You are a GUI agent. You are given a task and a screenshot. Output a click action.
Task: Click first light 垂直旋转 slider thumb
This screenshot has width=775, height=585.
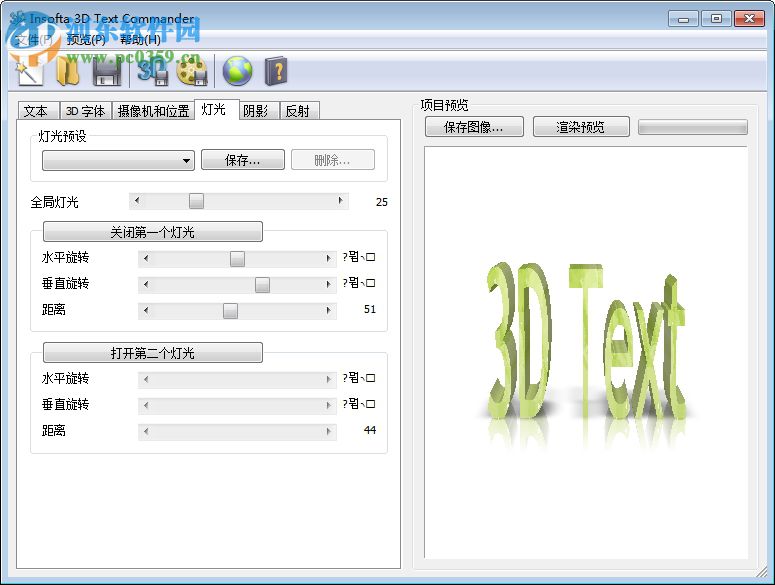pyautogui.click(x=262, y=285)
